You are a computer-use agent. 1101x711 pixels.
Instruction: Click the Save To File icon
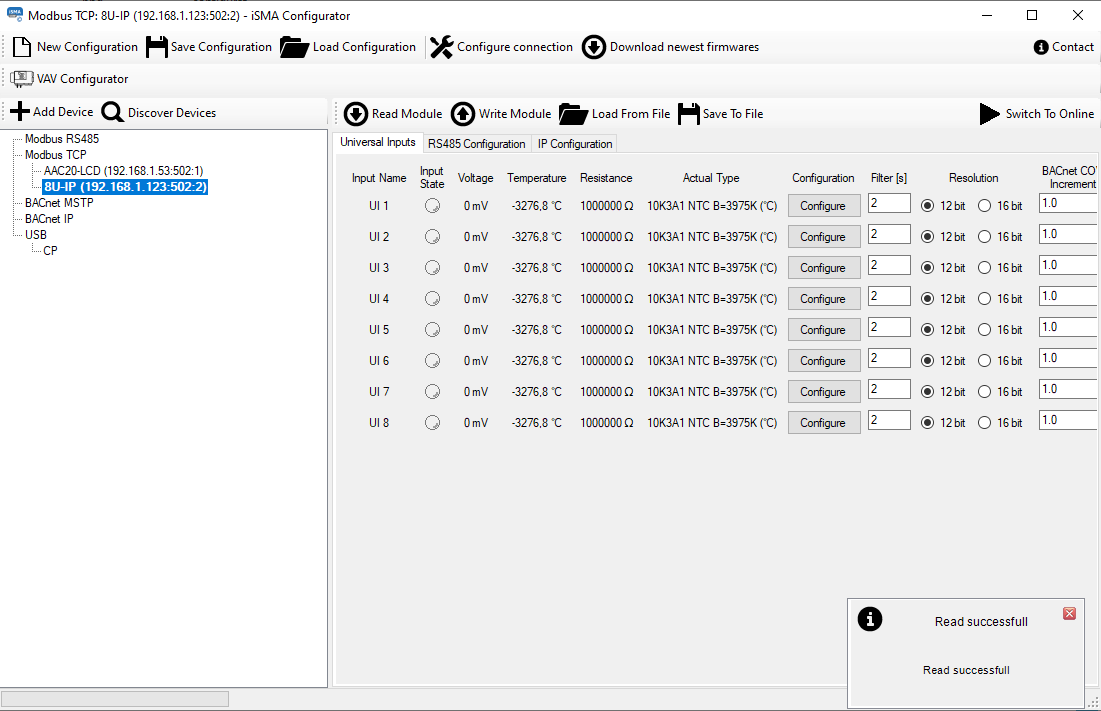click(x=689, y=113)
